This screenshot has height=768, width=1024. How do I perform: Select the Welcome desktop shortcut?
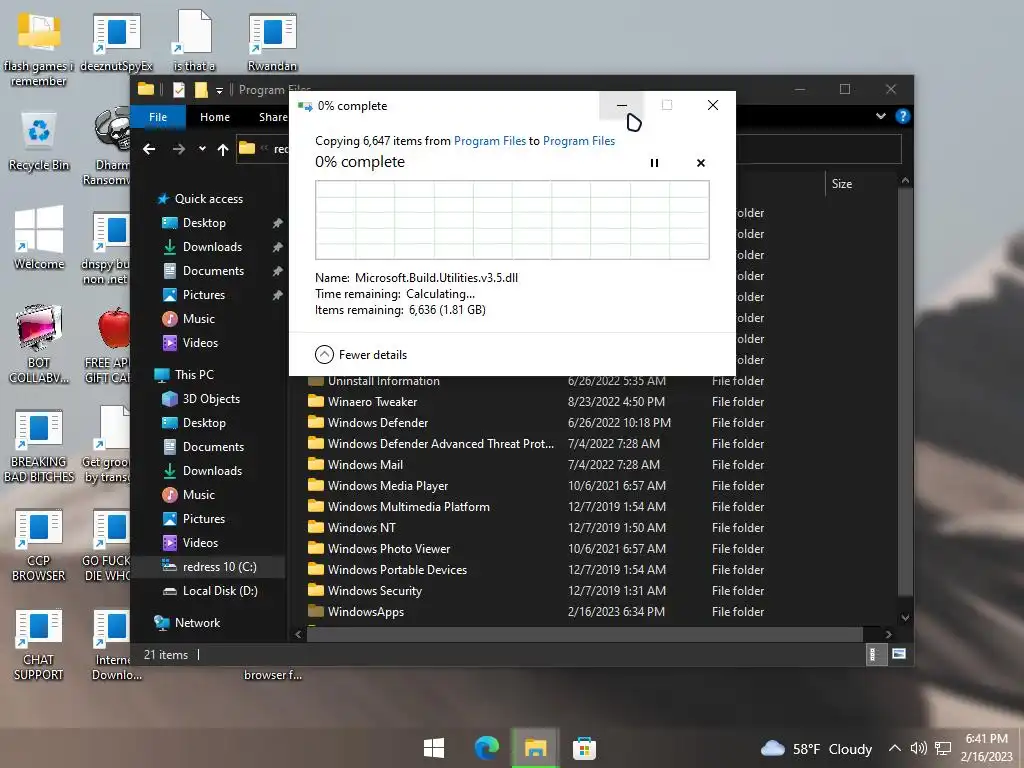[x=39, y=238]
